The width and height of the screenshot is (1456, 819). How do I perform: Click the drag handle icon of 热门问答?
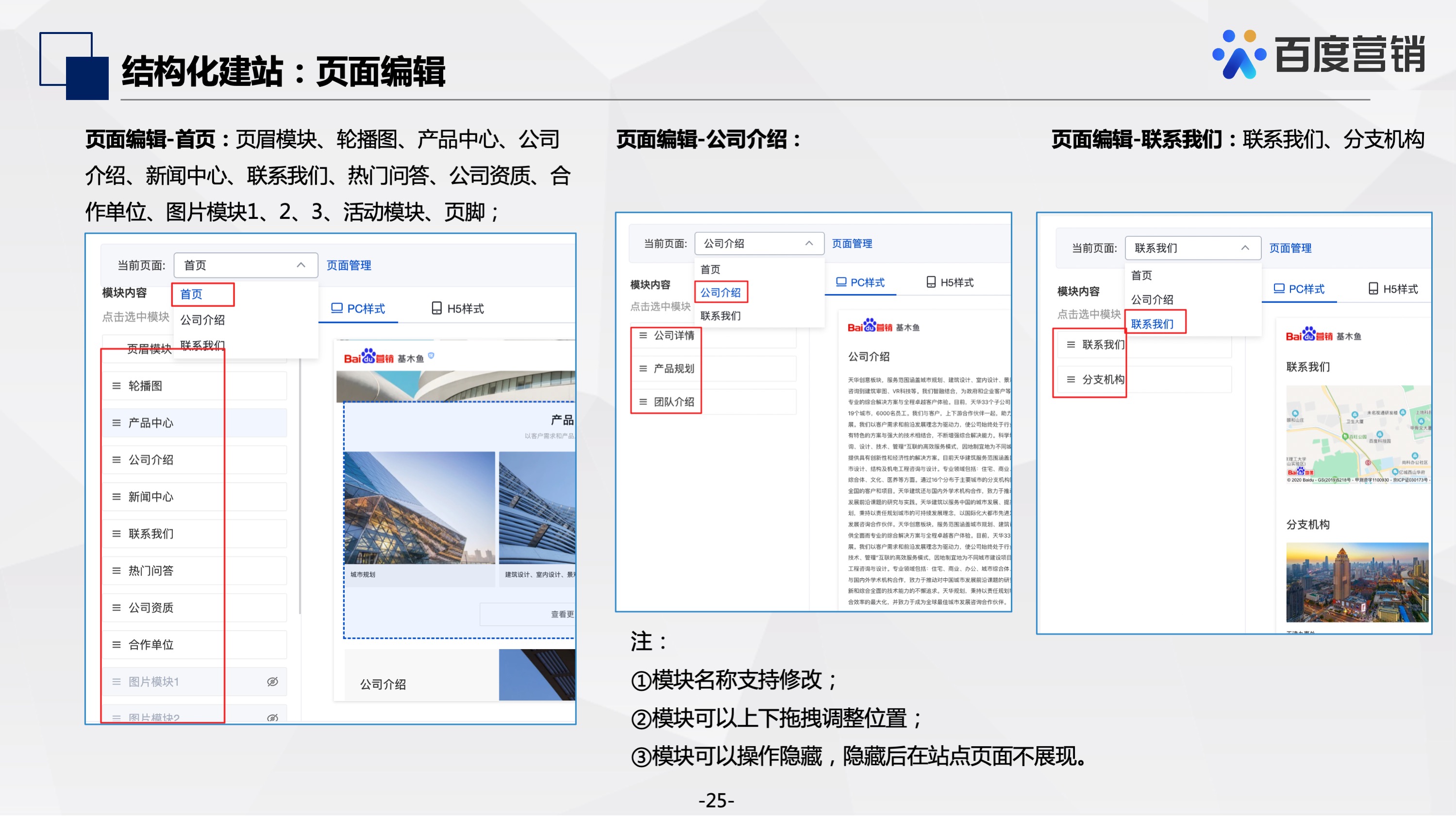[117, 571]
